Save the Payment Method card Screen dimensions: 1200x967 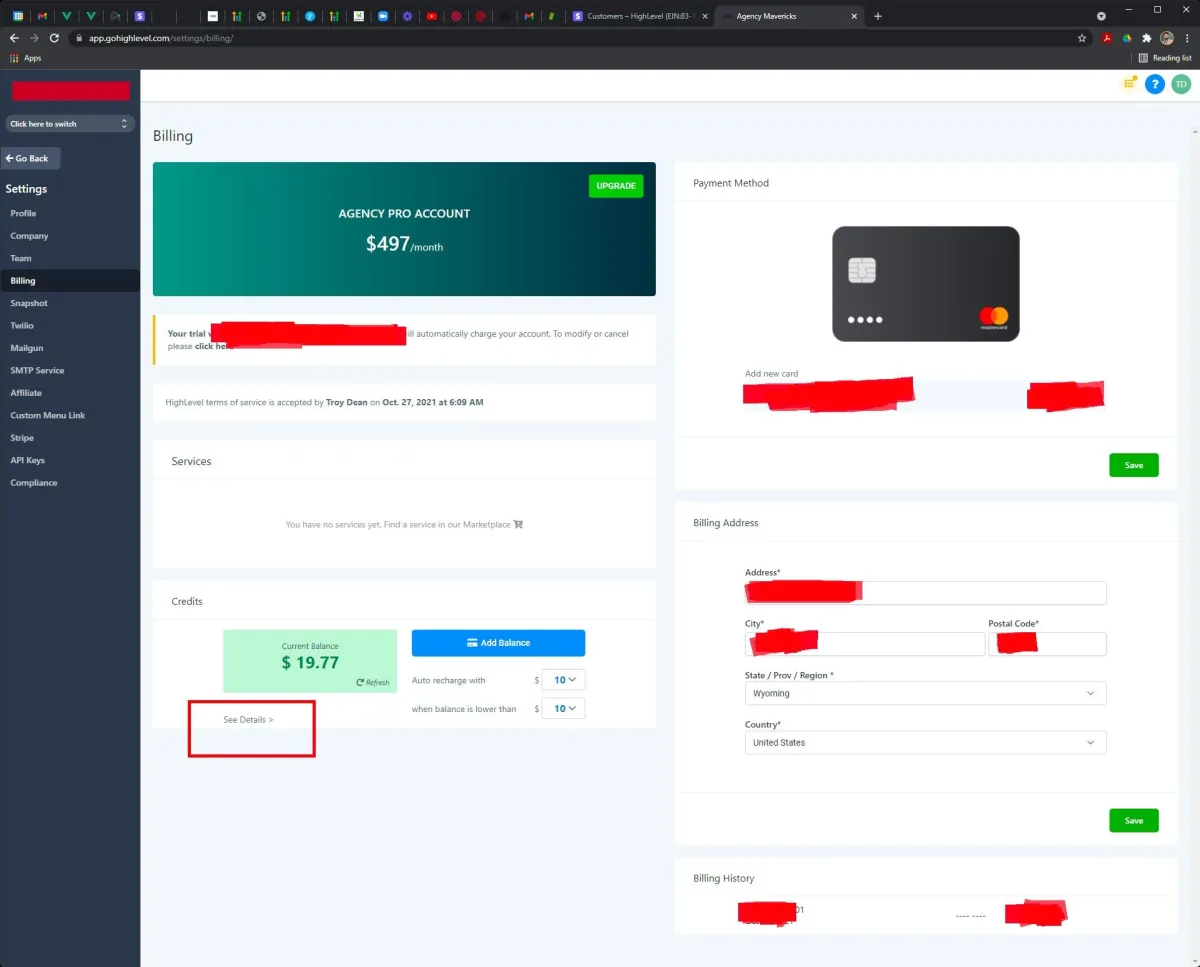click(1133, 465)
